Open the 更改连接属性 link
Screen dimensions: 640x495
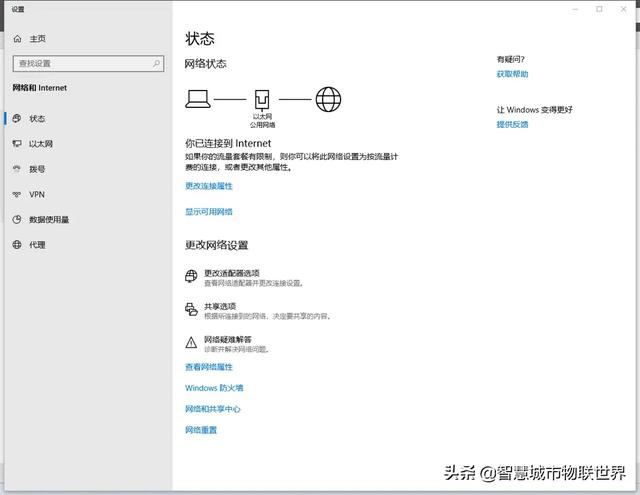[208, 186]
